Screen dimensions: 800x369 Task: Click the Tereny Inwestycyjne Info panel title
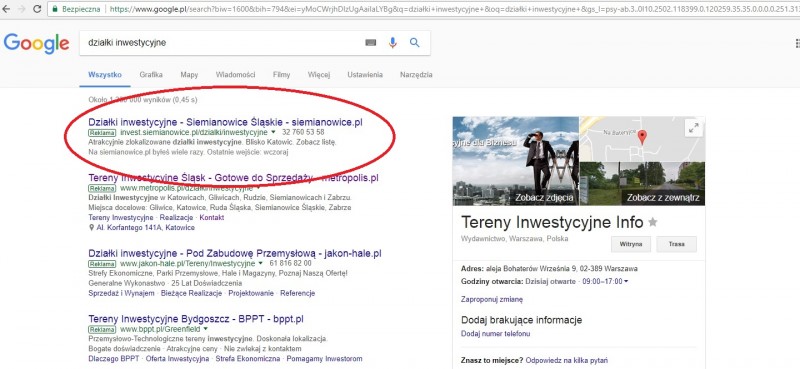[552, 223]
